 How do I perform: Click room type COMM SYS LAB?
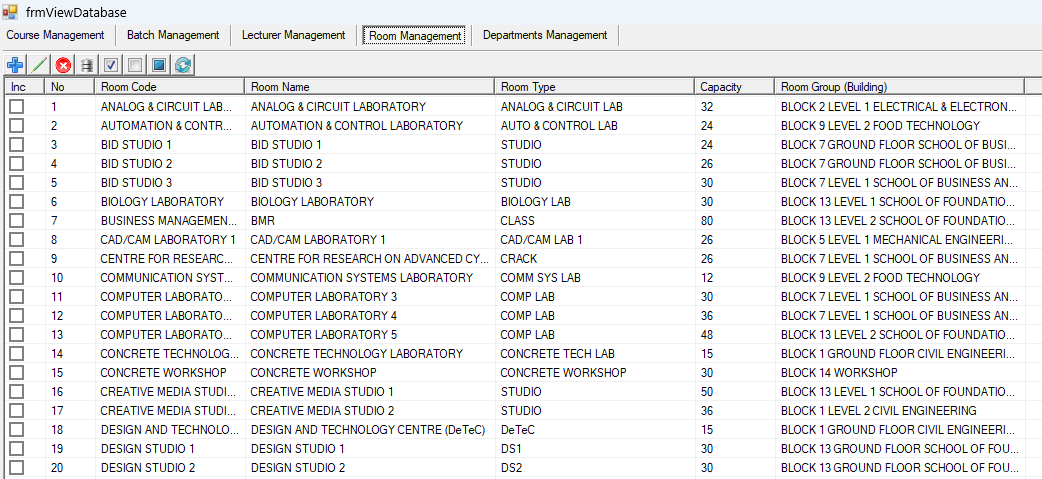[x=540, y=278]
